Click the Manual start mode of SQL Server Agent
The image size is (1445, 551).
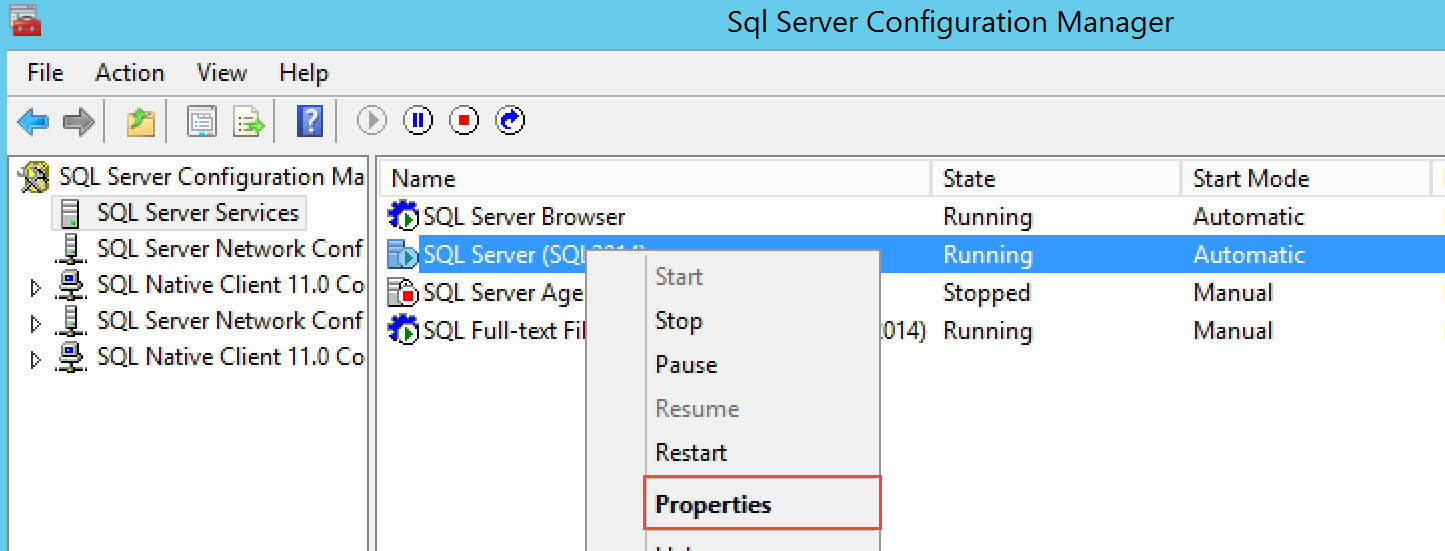1233,293
